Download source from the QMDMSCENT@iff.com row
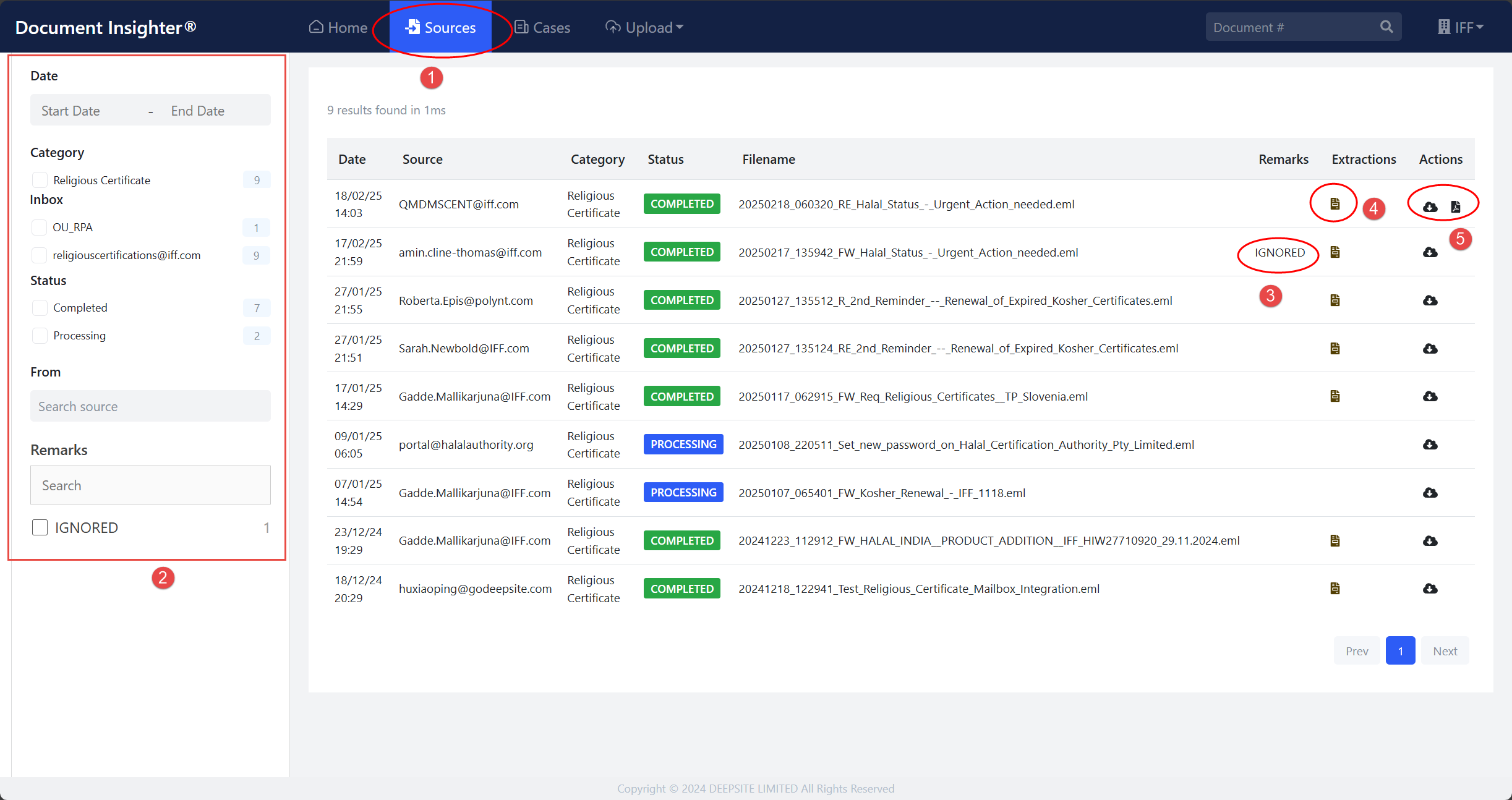 point(1430,207)
